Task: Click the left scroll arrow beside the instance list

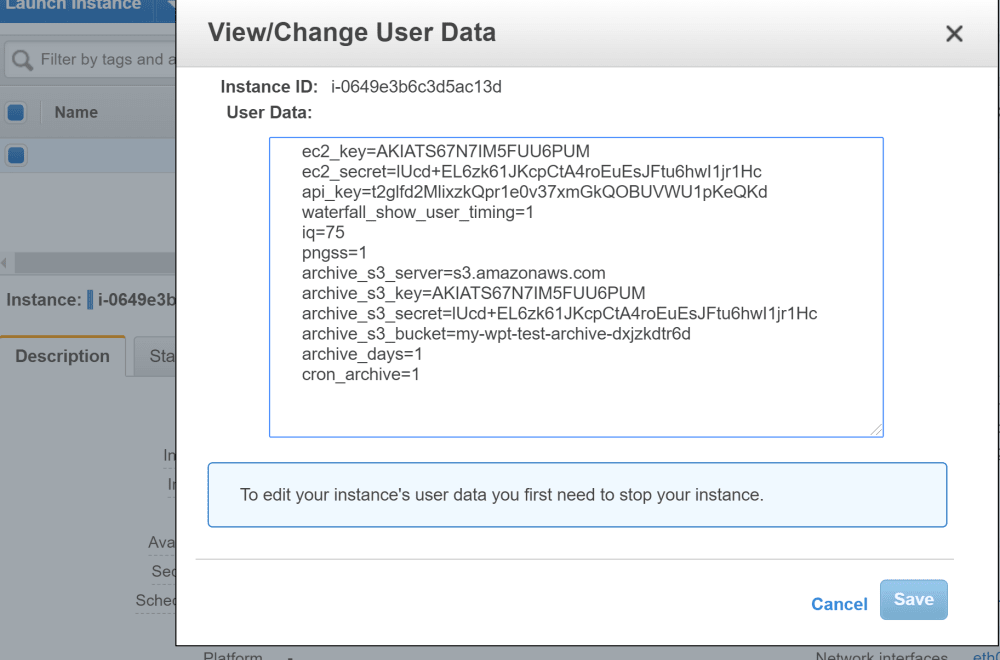Action: click(x=5, y=262)
